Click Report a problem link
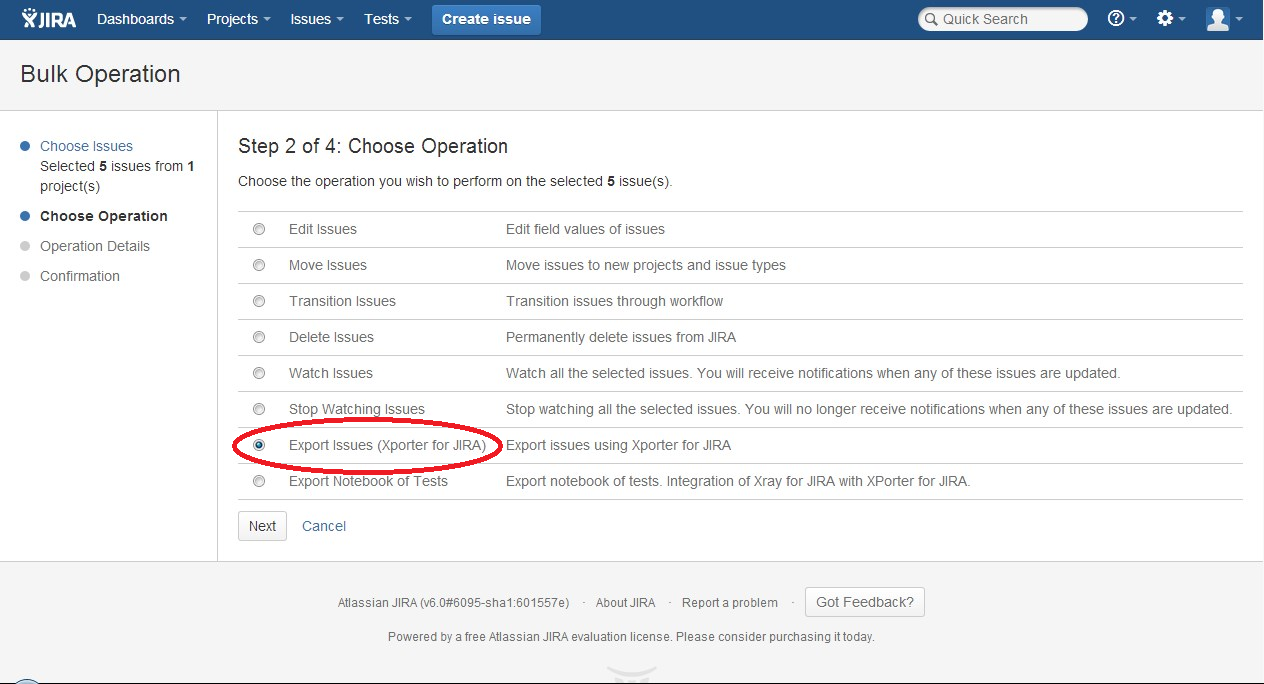The image size is (1264, 684). click(730, 603)
